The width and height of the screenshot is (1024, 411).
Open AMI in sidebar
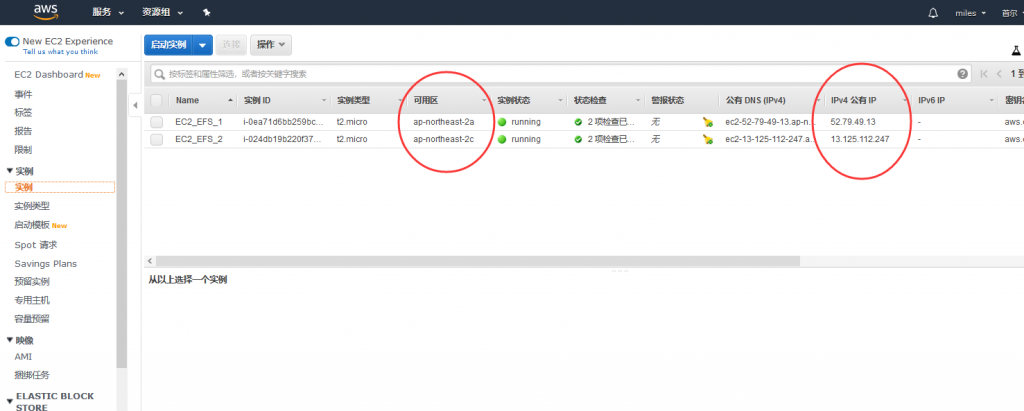(x=23, y=357)
